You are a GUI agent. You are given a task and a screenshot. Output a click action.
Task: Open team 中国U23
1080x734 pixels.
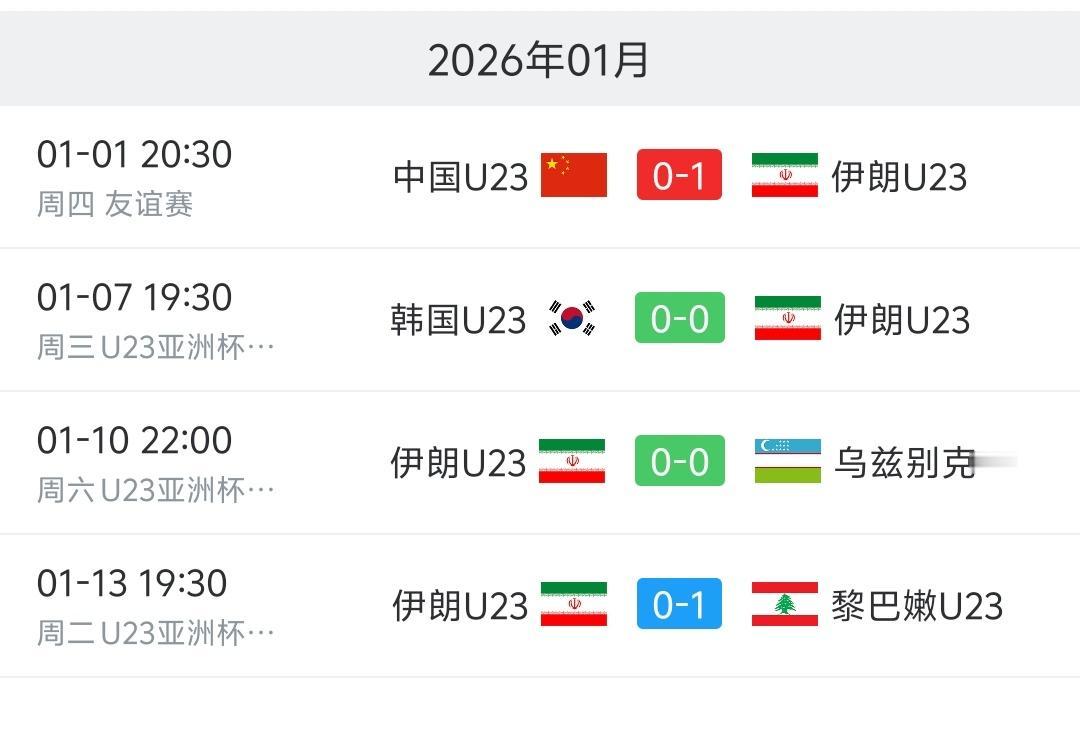click(460, 176)
